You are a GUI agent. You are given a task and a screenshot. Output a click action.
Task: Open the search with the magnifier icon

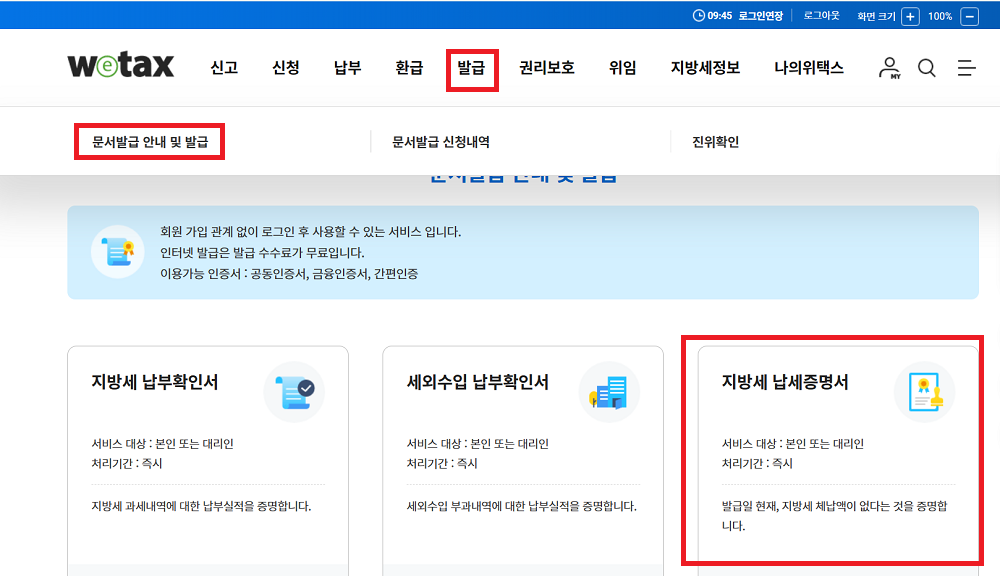pos(926,68)
